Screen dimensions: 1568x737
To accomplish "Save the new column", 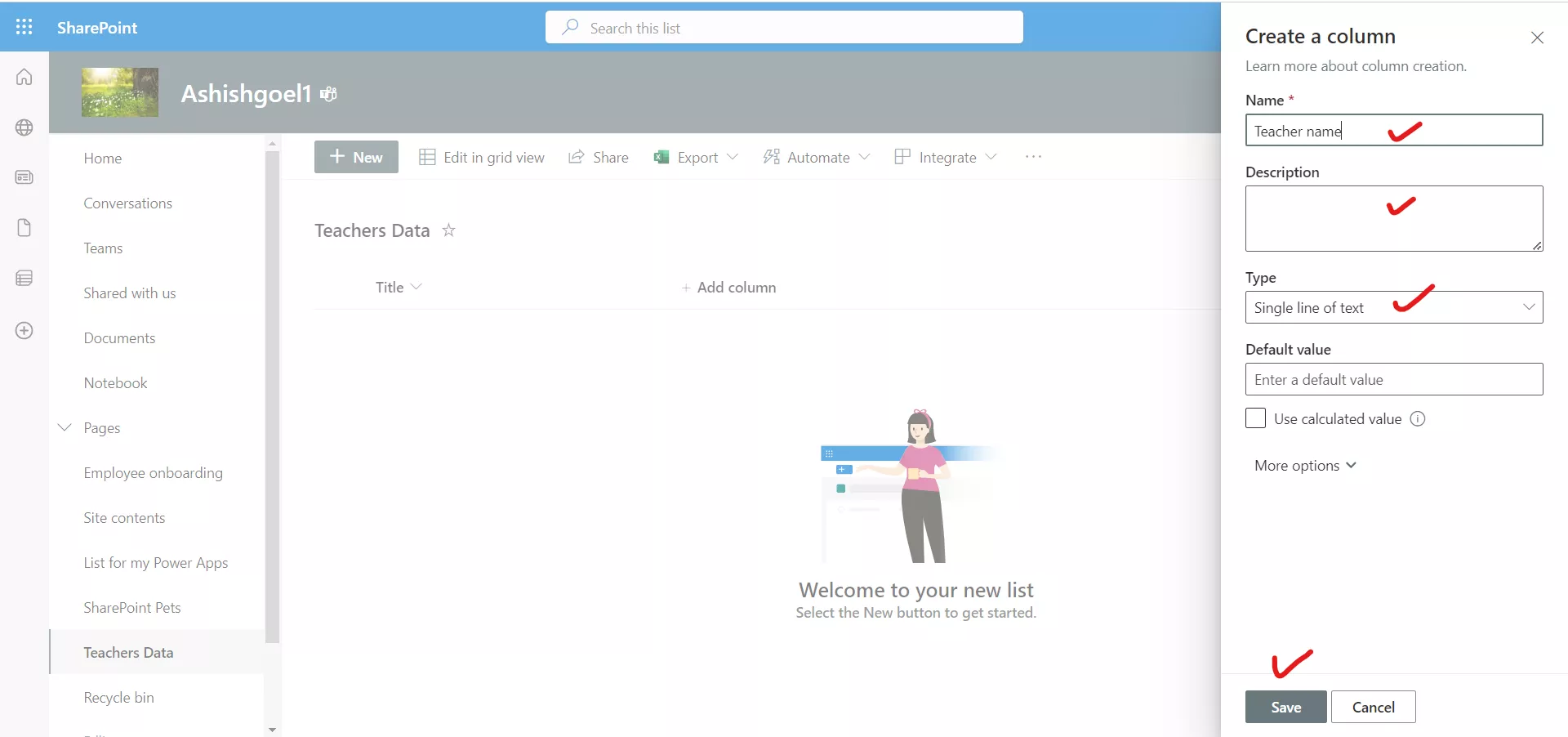I will (1285, 707).
